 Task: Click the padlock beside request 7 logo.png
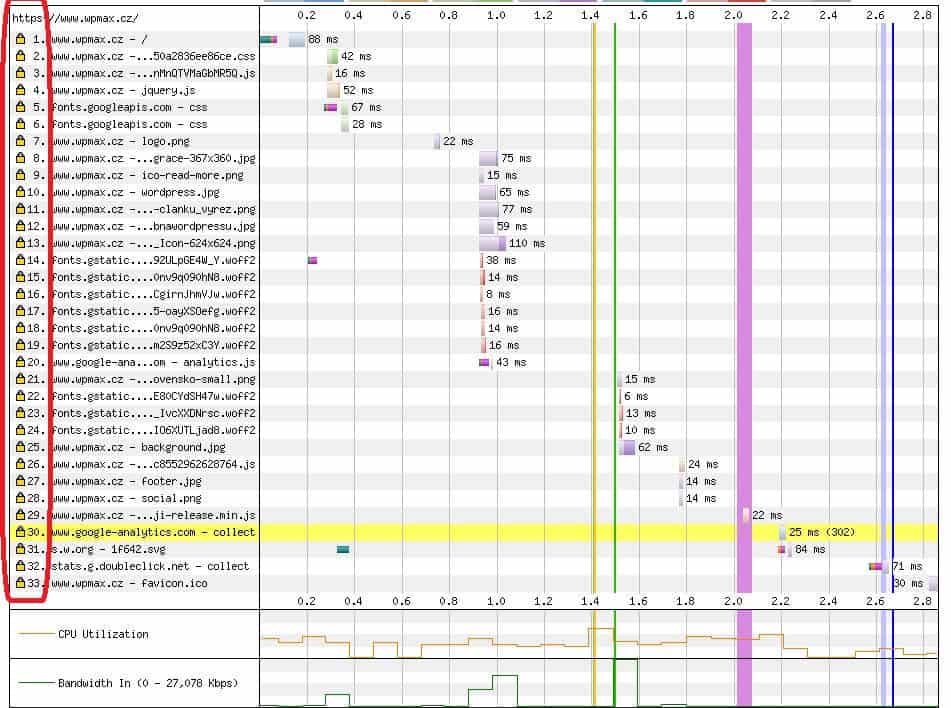20,141
